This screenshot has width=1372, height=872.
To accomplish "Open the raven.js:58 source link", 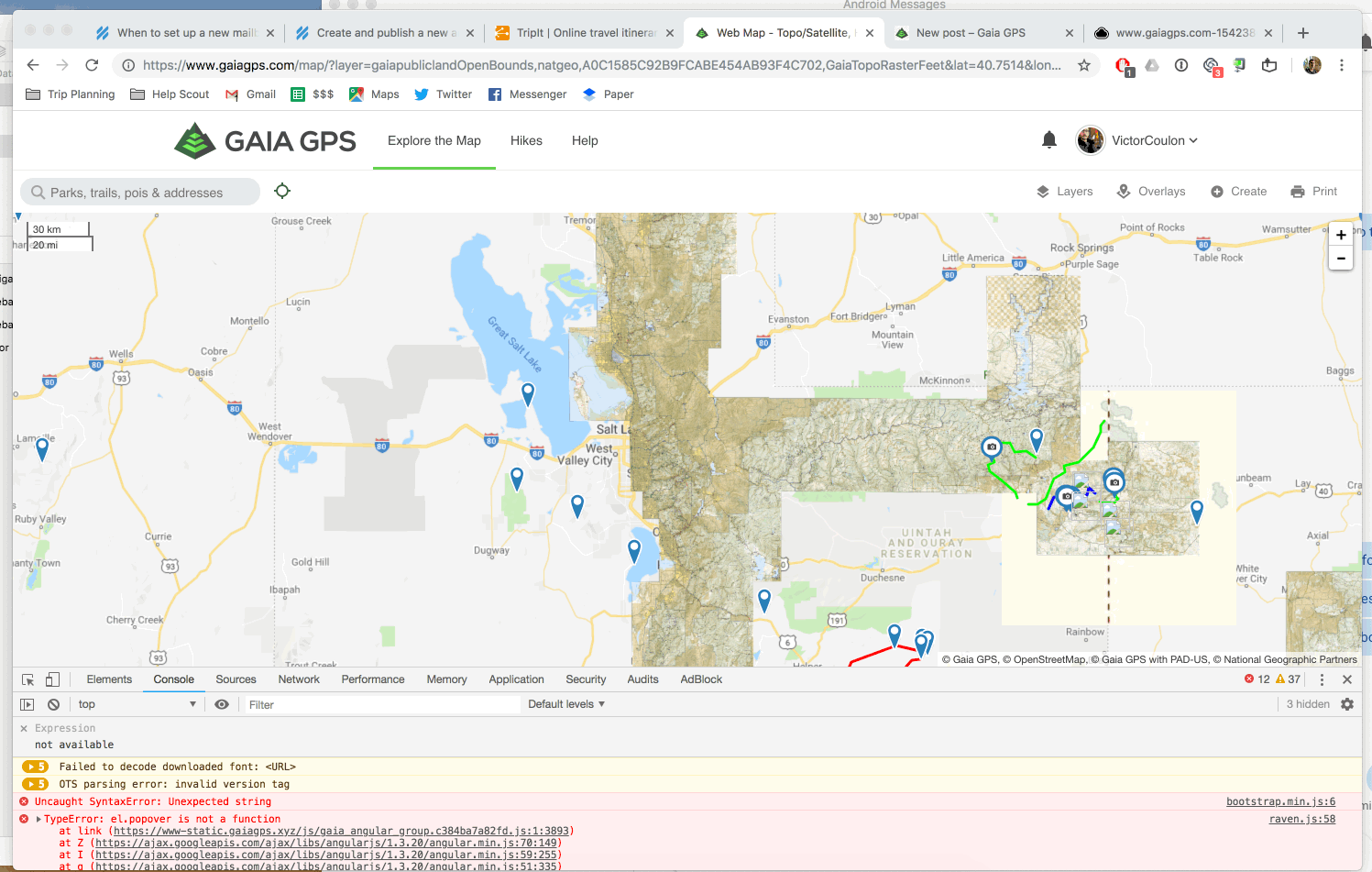I will click(x=1301, y=819).
